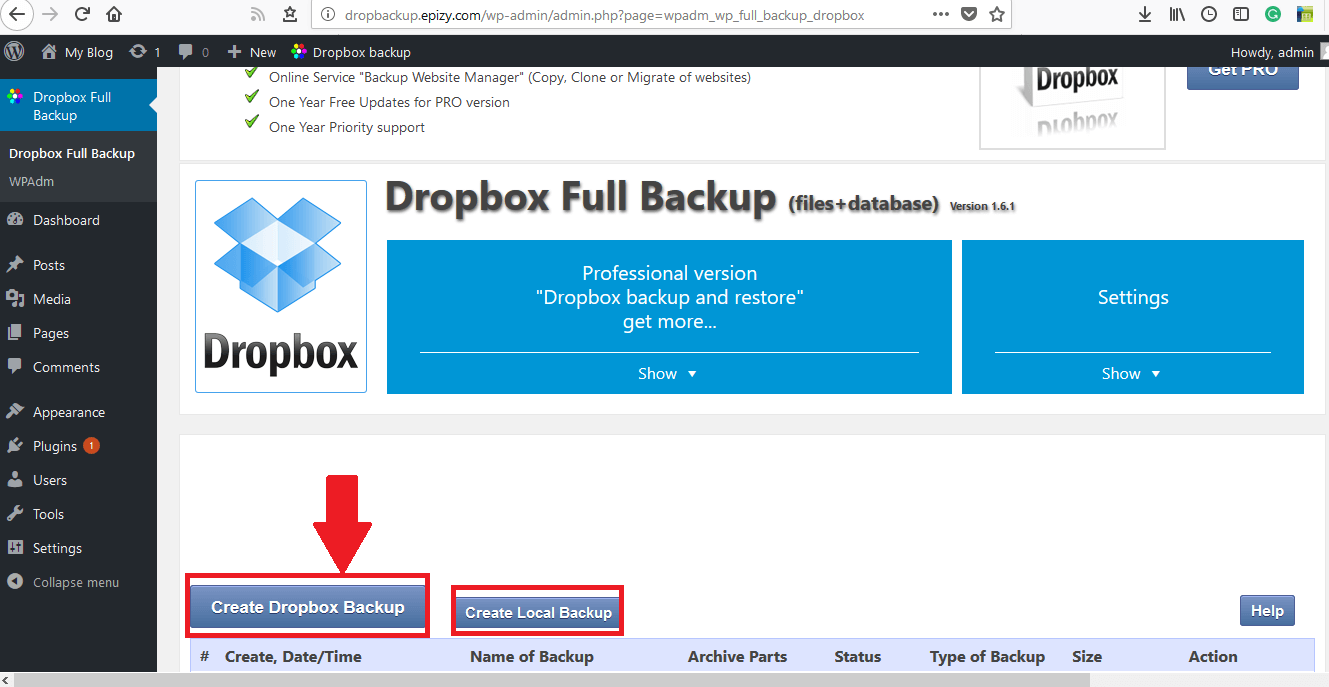Expand the Settings Show panel

coord(1132,373)
